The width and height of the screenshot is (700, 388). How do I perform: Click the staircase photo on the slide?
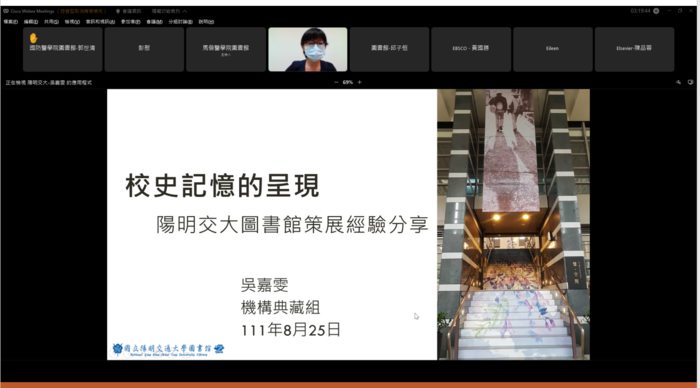(513, 225)
